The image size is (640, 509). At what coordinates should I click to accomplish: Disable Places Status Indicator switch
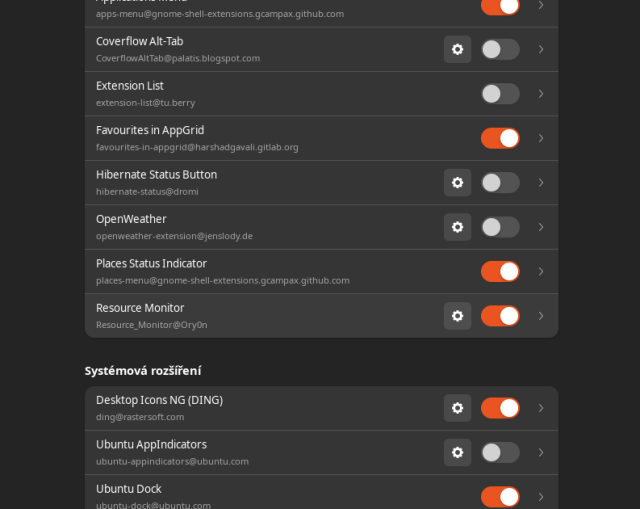tap(500, 271)
